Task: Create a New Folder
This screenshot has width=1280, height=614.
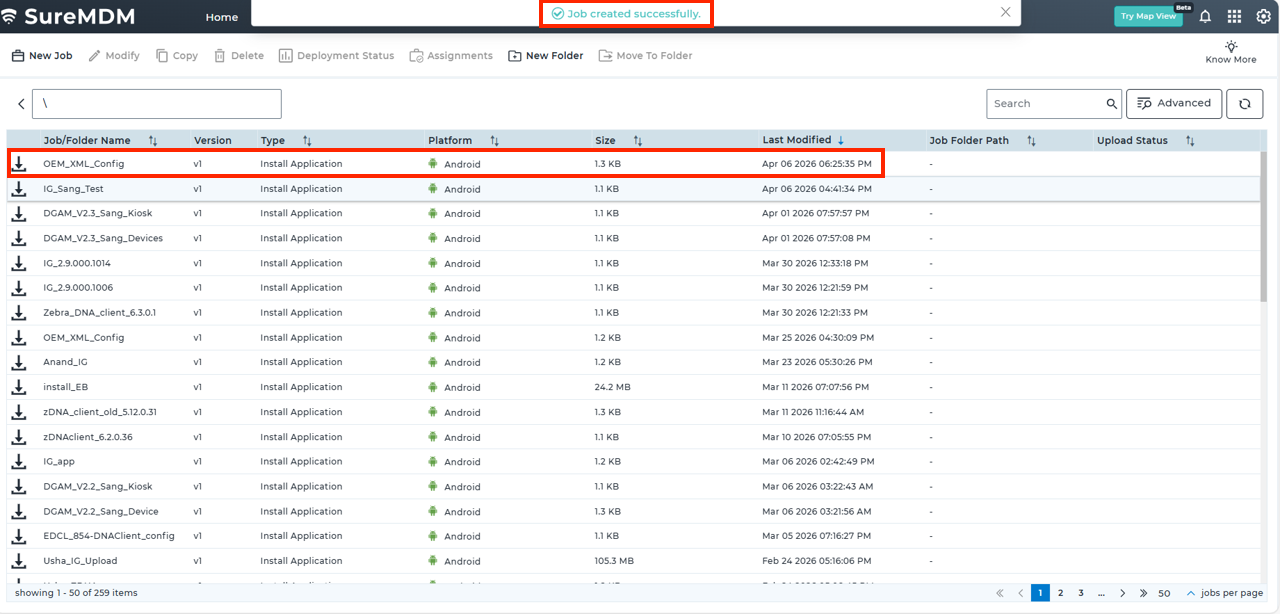Action: coord(545,56)
